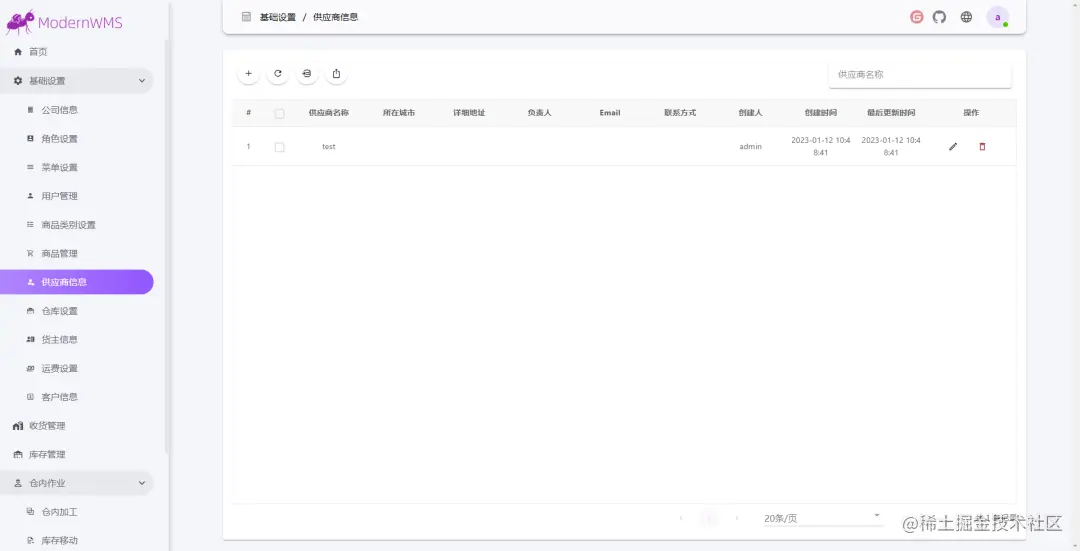Click the 'test' supplier name cell
Screen dimensions: 1080x551
pyautogui.click(x=329, y=147)
